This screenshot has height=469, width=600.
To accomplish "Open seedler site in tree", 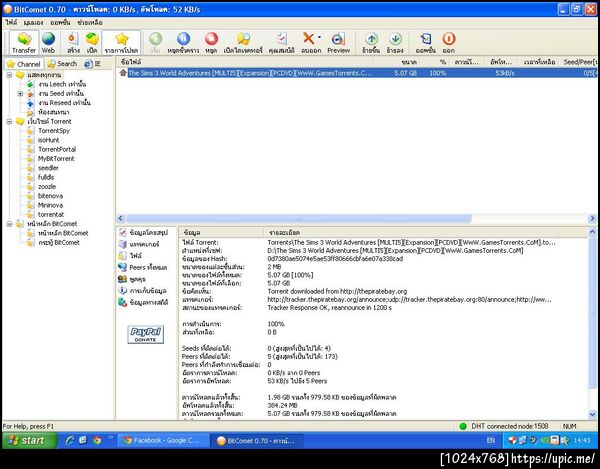I will point(48,168).
